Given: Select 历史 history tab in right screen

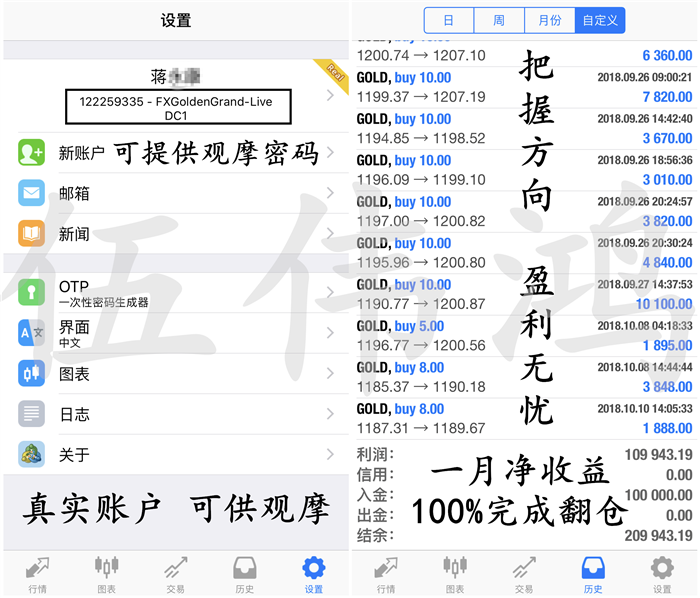Looking at the screenshot, I should (x=593, y=575).
